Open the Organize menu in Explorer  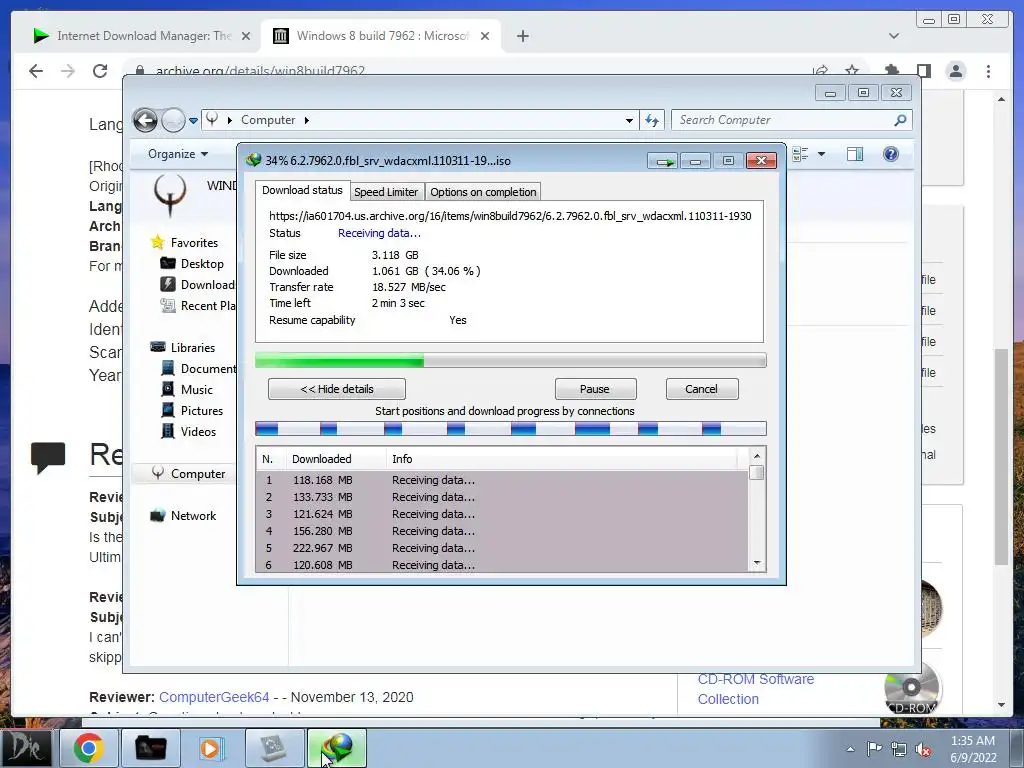178,154
